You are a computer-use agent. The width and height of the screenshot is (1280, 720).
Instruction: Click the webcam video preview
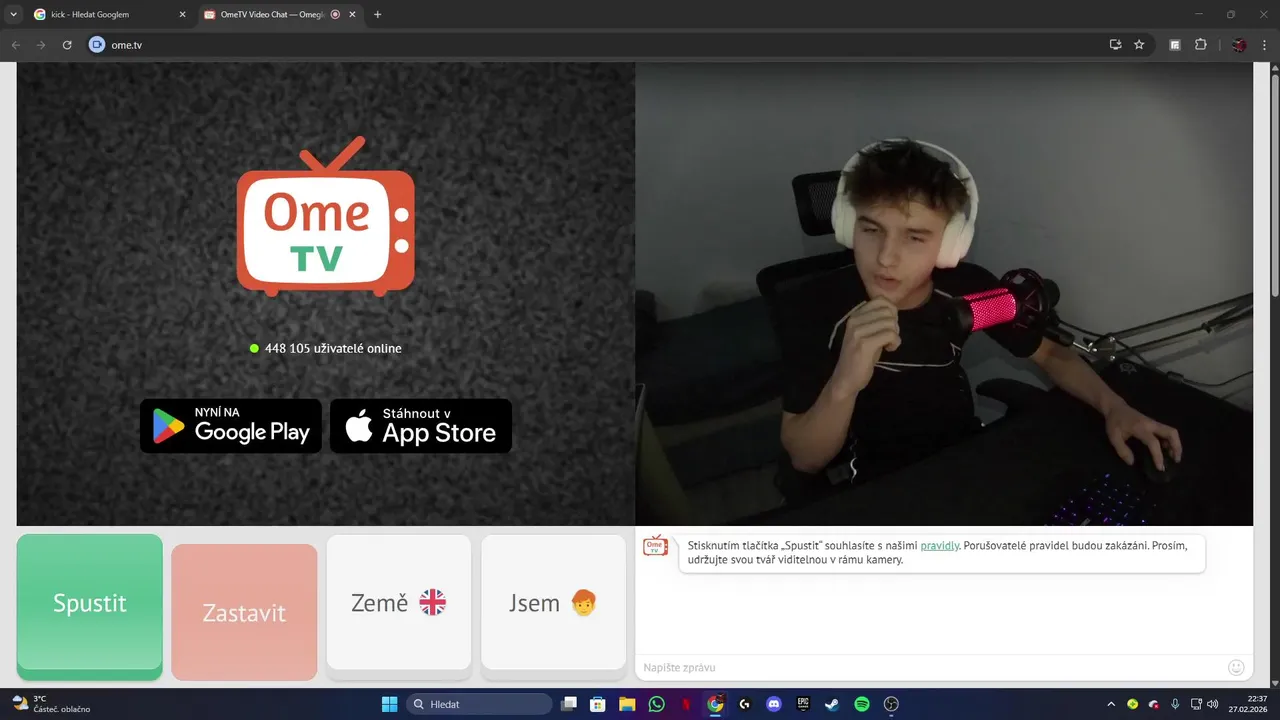(944, 294)
